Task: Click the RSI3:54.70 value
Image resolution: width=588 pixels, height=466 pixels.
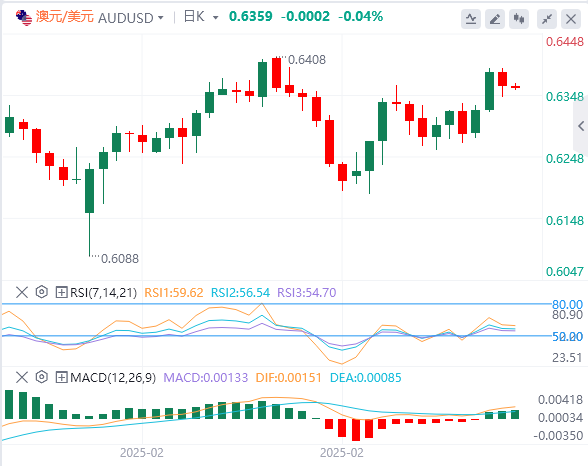Action: click(306, 292)
